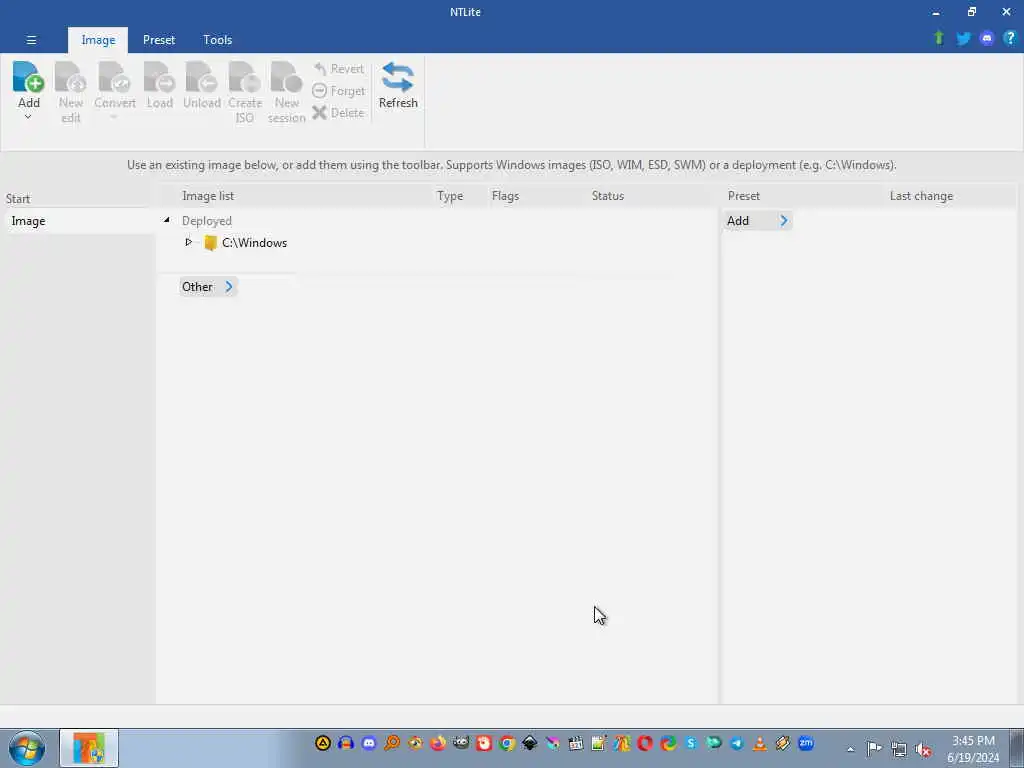Viewport: 1024px width, 768px height.
Task: Open GIMP from the taskbar
Action: [x=460, y=743]
